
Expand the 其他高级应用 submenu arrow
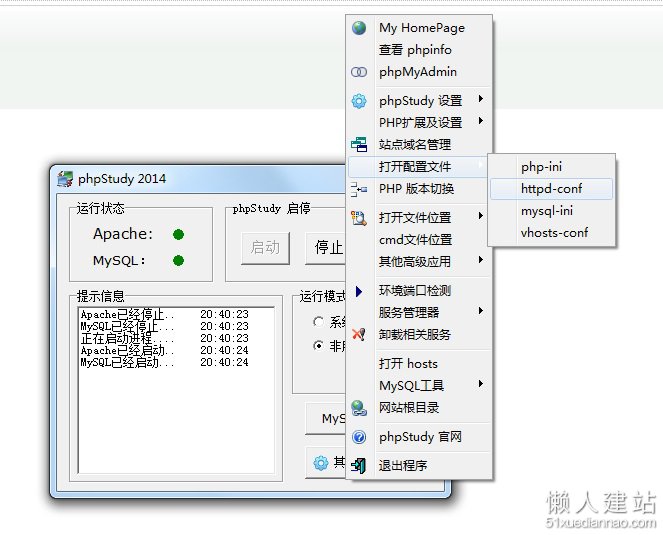click(x=481, y=260)
